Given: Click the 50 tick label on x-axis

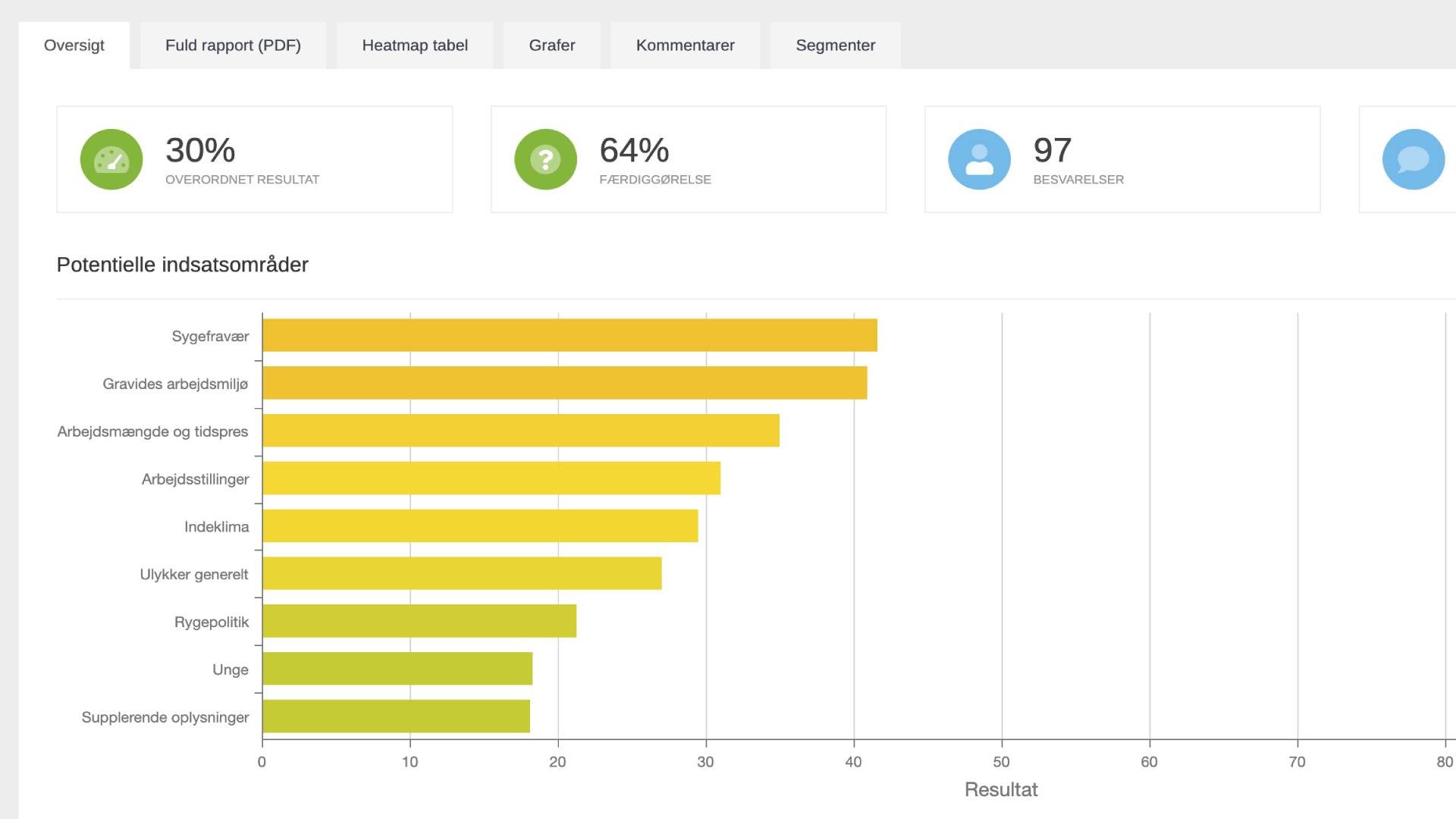Looking at the screenshot, I should pyautogui.click(x=1002, y=762).
